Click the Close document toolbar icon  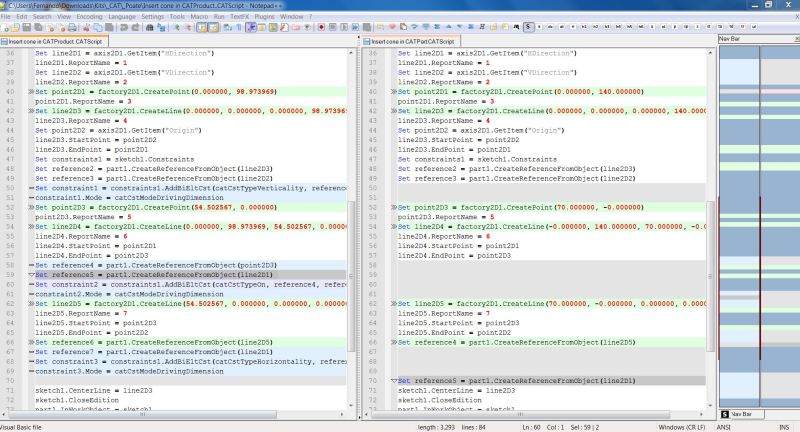pyautogui.click(x=51, y=27)
